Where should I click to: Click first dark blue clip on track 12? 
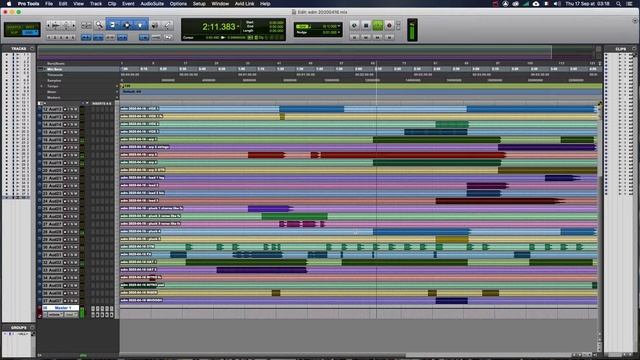[x=311, y=109]
